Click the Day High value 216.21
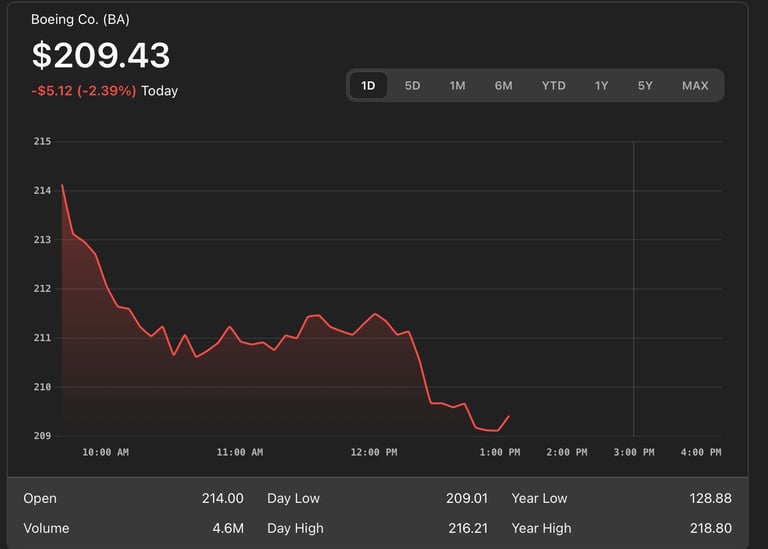Viewport: 768px width, 549px height. 468,528
